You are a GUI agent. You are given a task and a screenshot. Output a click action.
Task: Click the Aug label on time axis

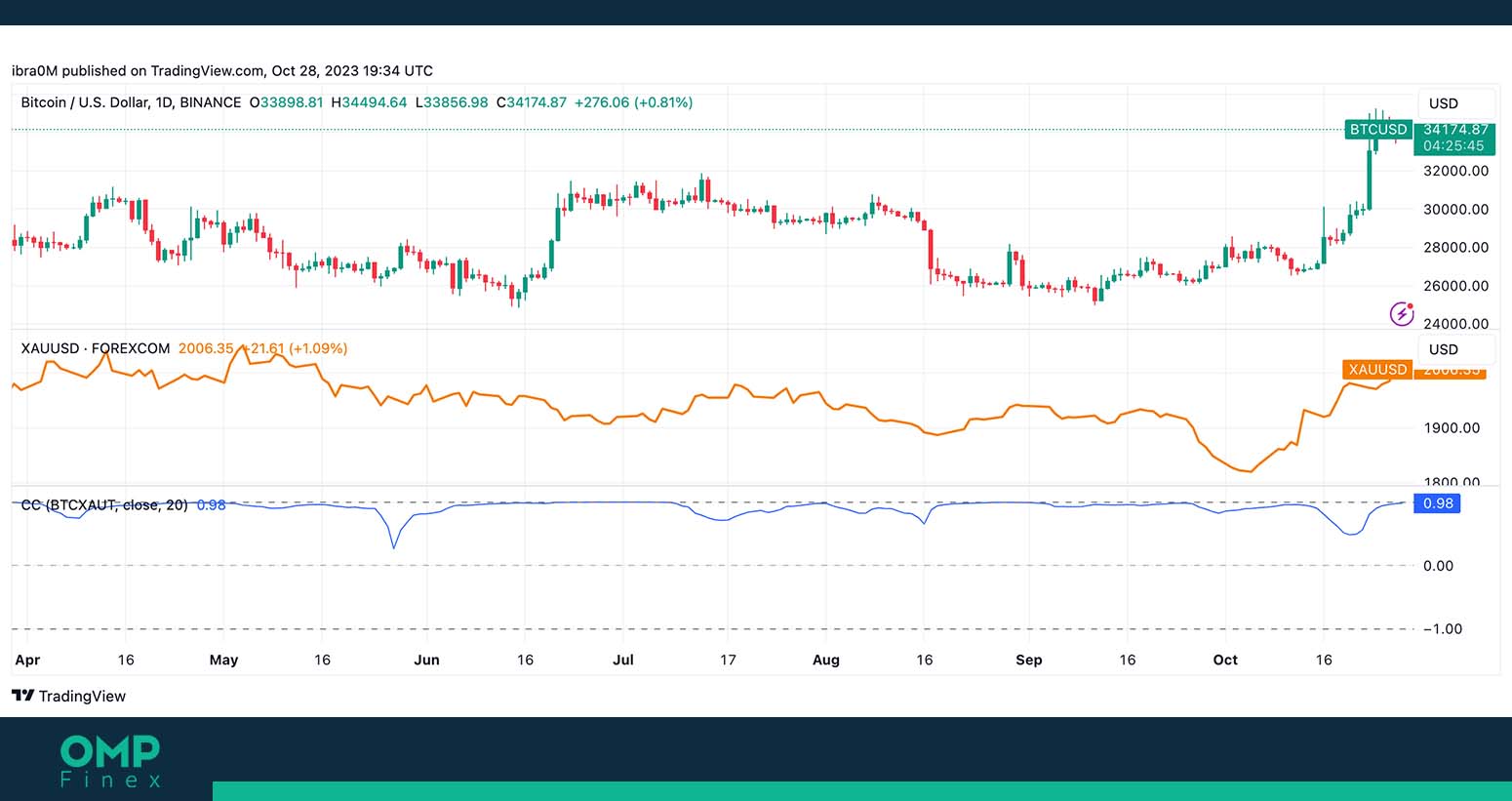(825, 660)
